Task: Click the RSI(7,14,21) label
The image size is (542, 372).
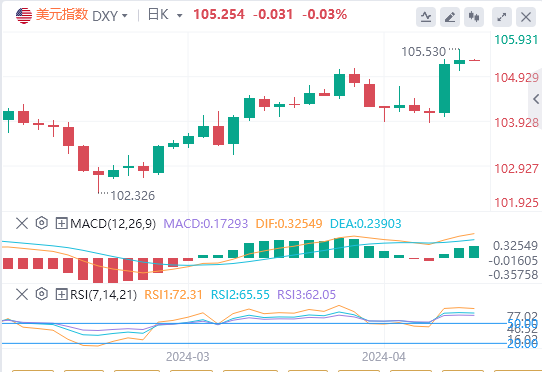Action: 103,295
